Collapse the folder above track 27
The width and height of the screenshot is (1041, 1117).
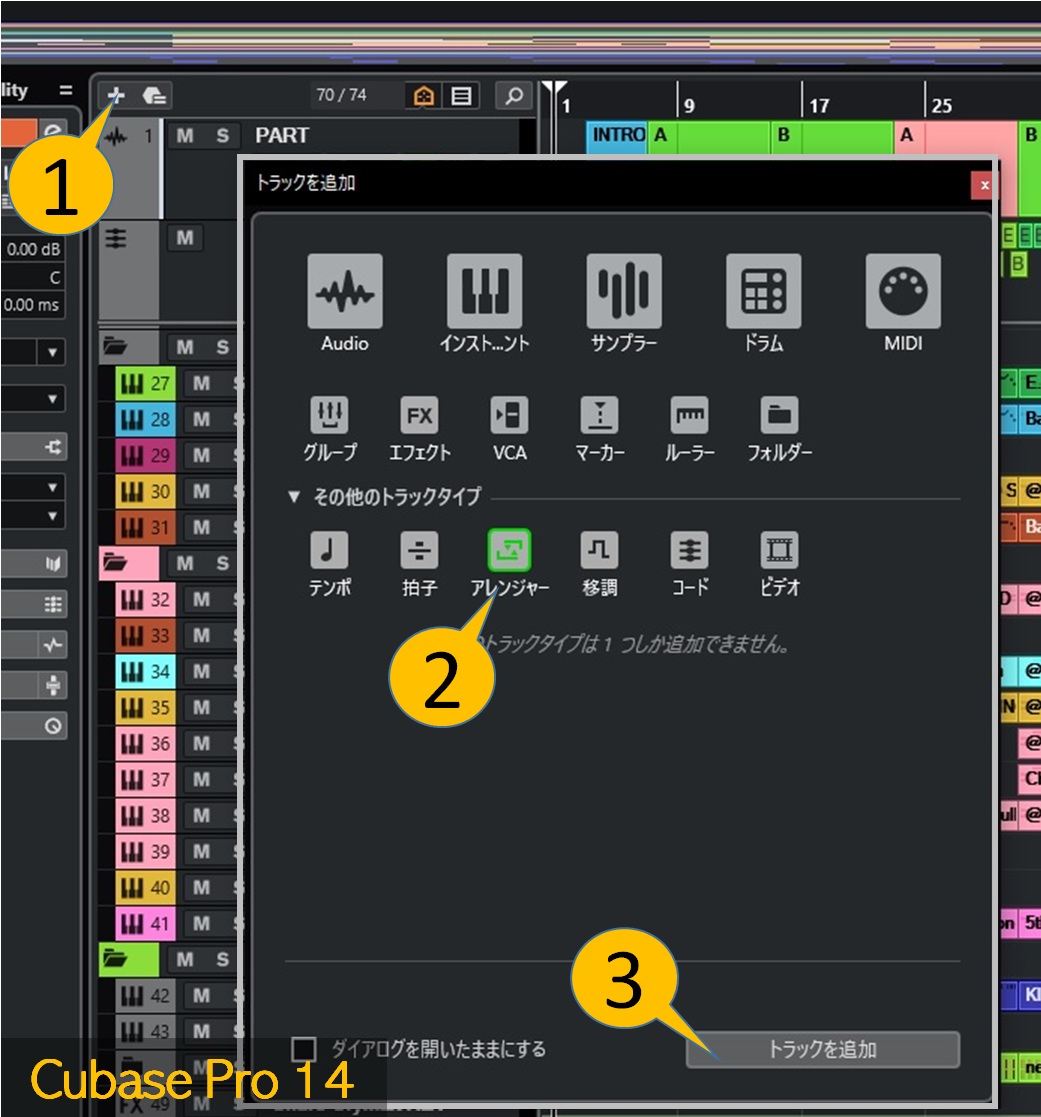coord(115,347)
